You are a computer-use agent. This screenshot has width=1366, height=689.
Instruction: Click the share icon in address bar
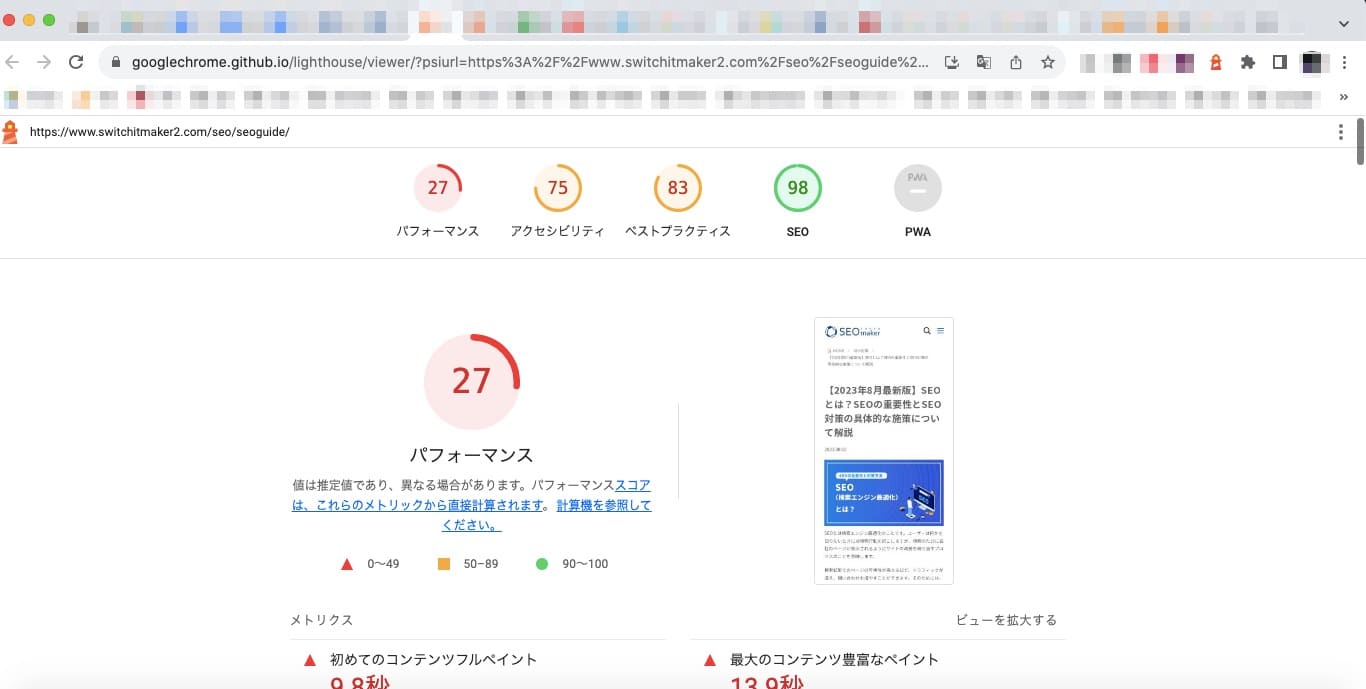[x=1015, y=62]
